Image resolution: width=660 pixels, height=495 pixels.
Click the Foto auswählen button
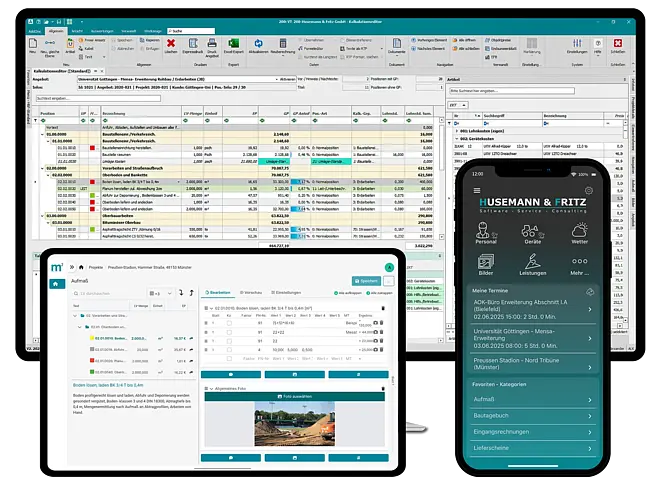(x=295, y=397)
